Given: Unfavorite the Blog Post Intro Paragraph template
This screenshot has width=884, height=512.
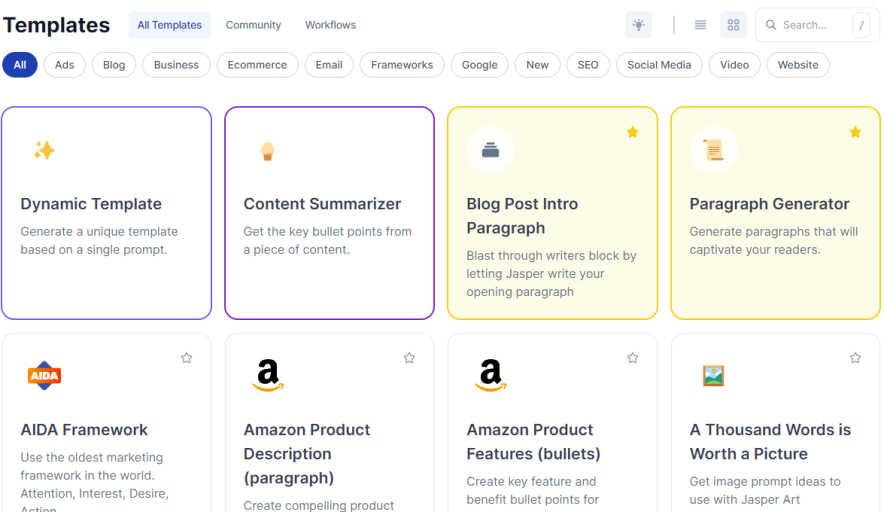Looking at the screenshot, I should coord(632,132).
